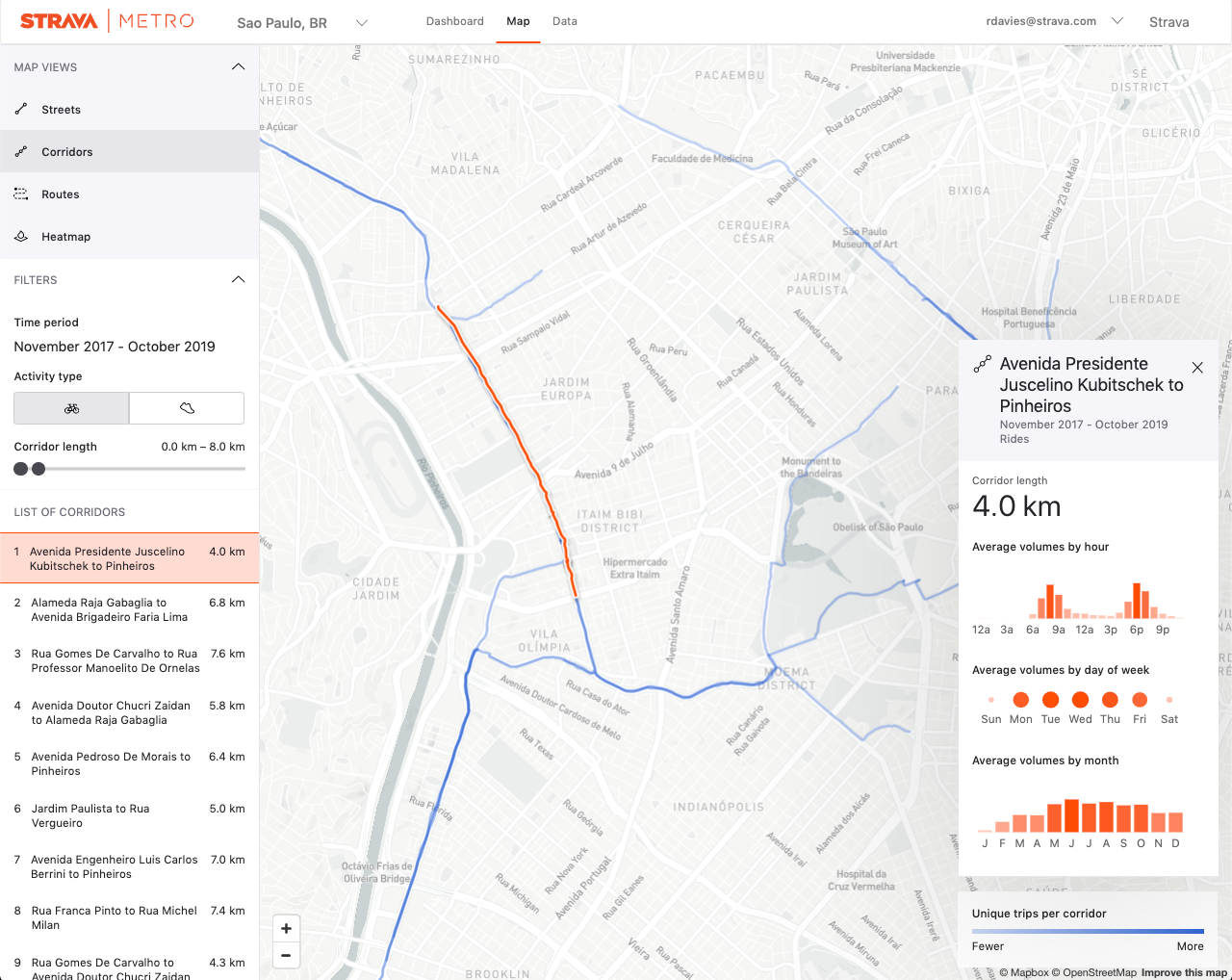The height and width of the screenshot is (980, 1232).
Task: Open the Data tab
Action: click(x=564, y=20)
